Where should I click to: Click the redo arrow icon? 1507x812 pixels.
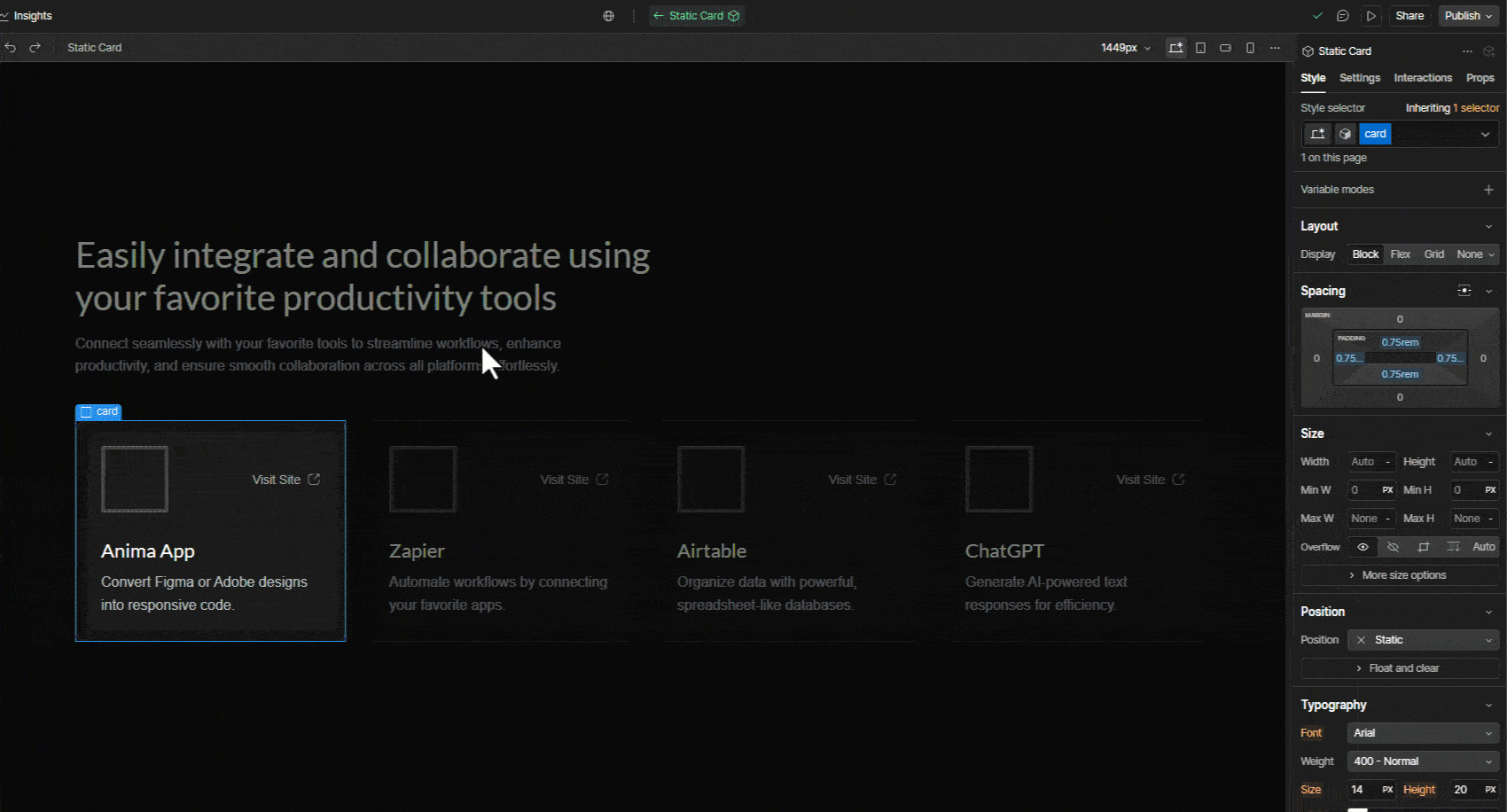tap(35, 48)
